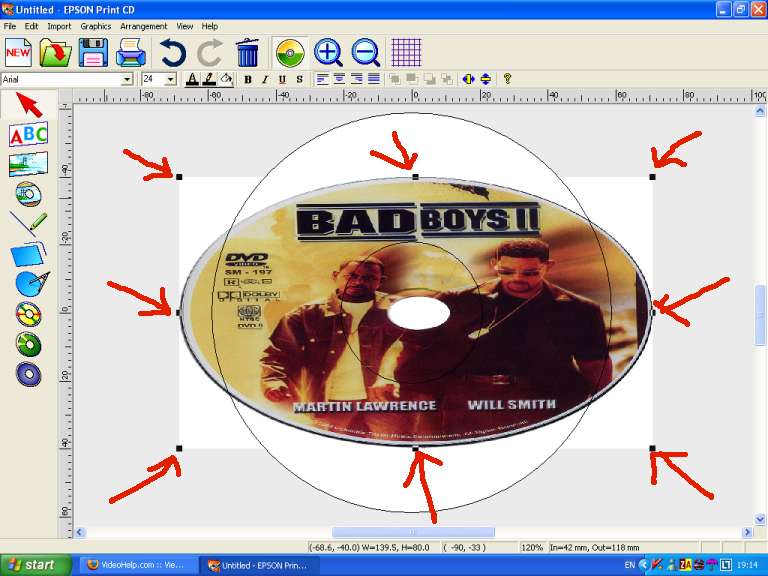This screenshot has width=768, height=576.
Task: Open the Edit menu
Action: [x=31, y=26]
